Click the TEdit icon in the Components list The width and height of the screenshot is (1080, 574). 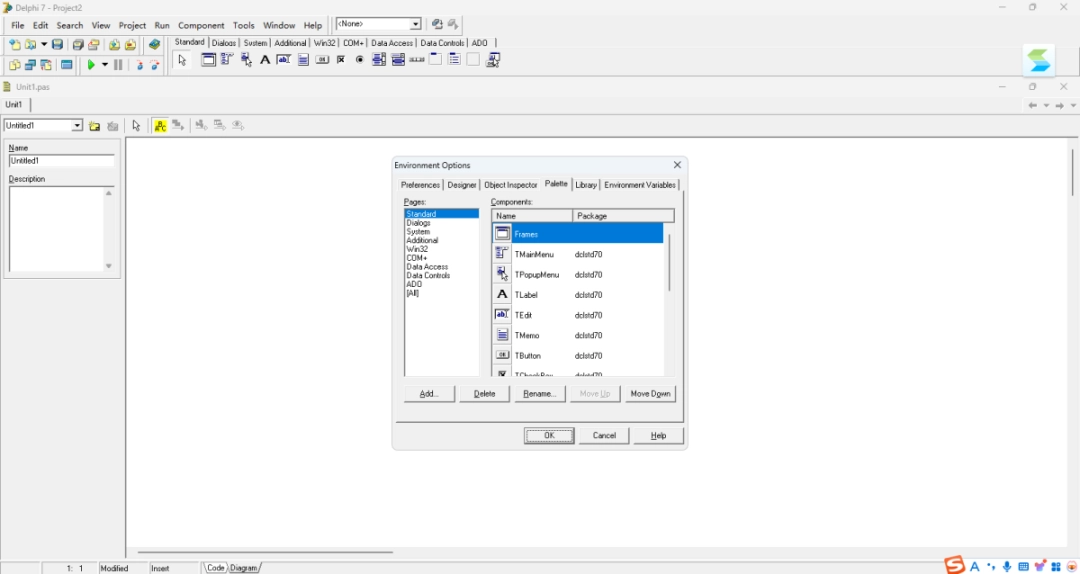[503, 315]
